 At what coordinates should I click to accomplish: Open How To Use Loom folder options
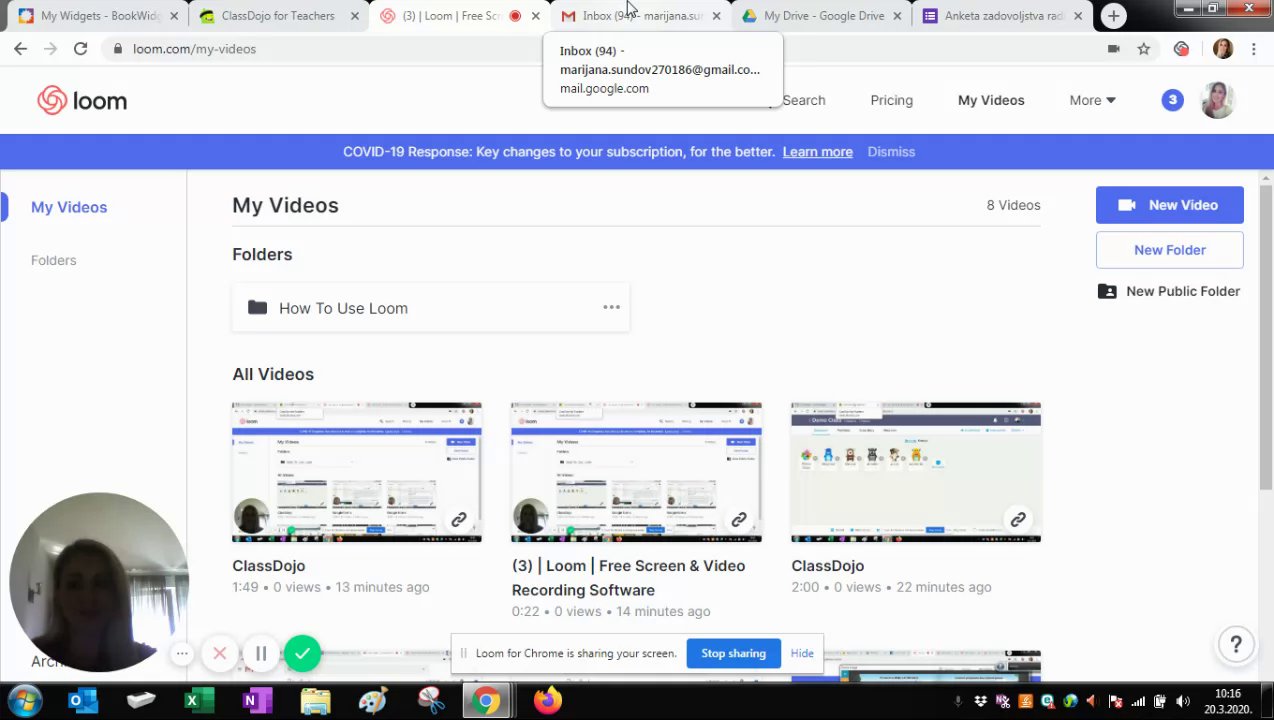611,307
